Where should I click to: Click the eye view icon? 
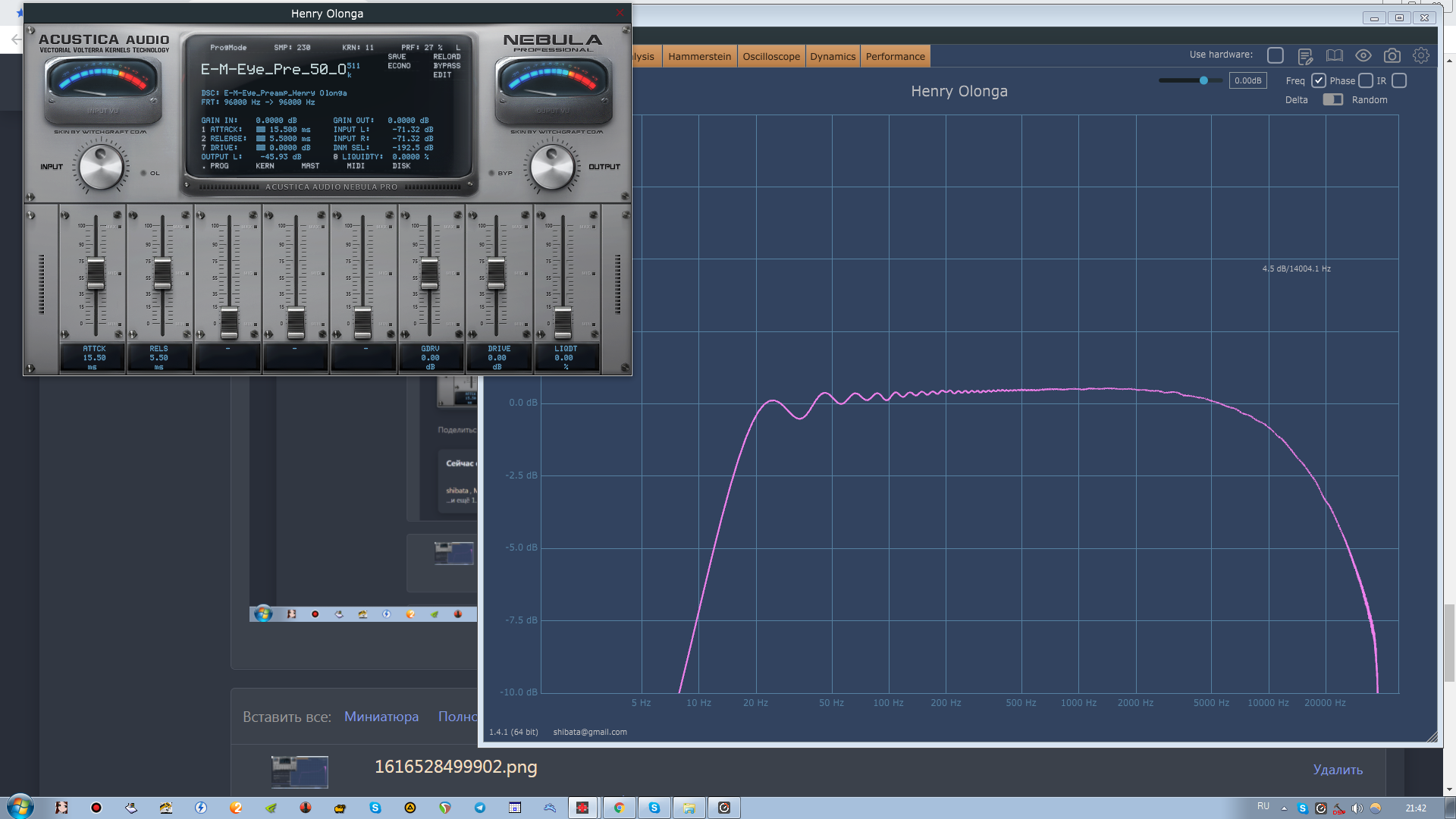[x=1363, y=56]
